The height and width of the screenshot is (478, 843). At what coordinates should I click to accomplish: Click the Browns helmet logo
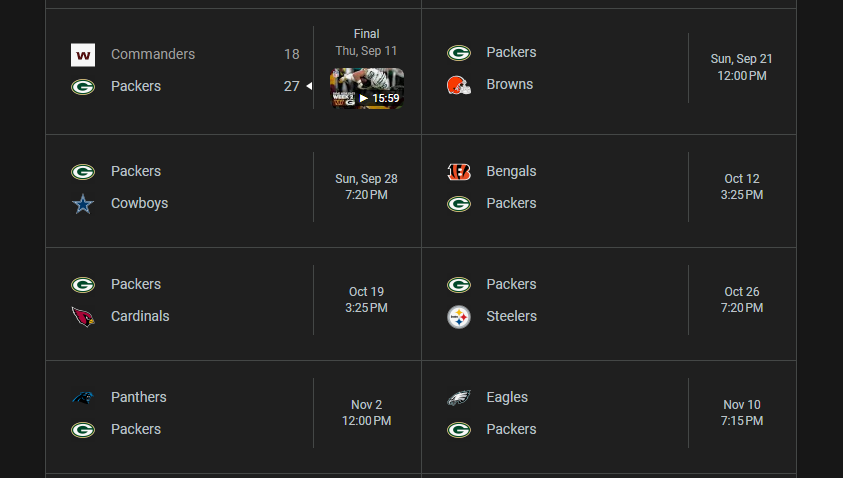(x=459, y=85)
